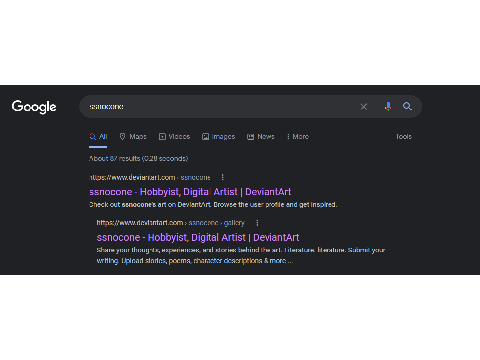The image size is (480, 360).
Task: Click the 'About 87 results' text
Action: 138,159
